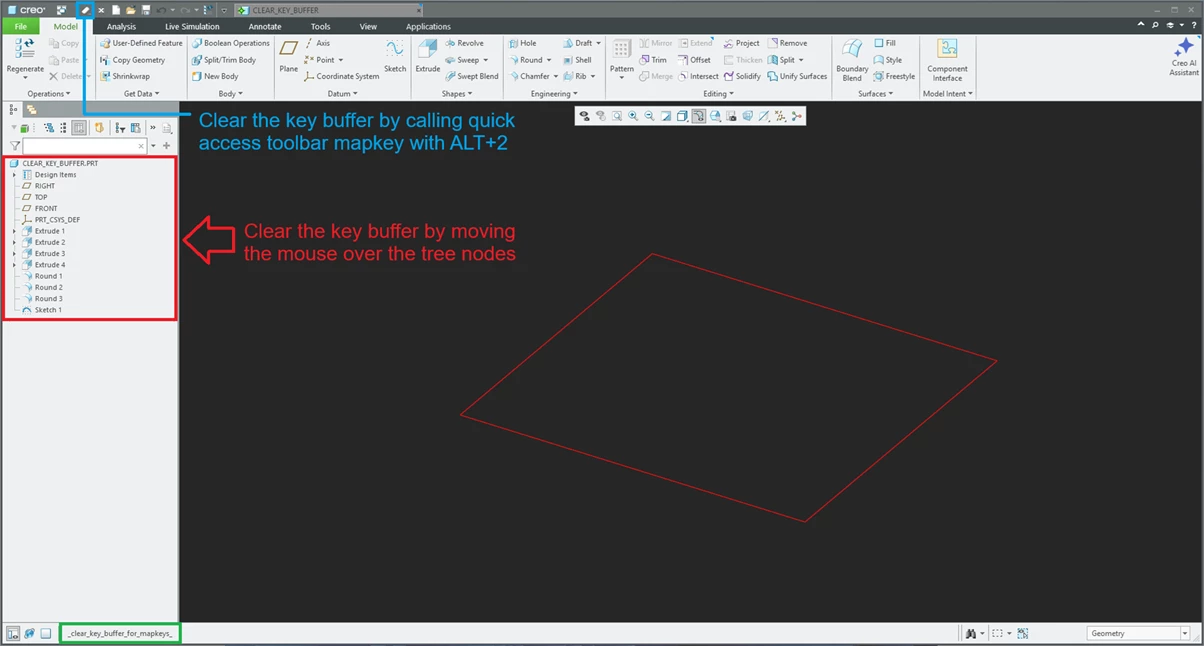The image size is (1204, 646).
Task: Create a datum Plane
Action: click(289, 57)
